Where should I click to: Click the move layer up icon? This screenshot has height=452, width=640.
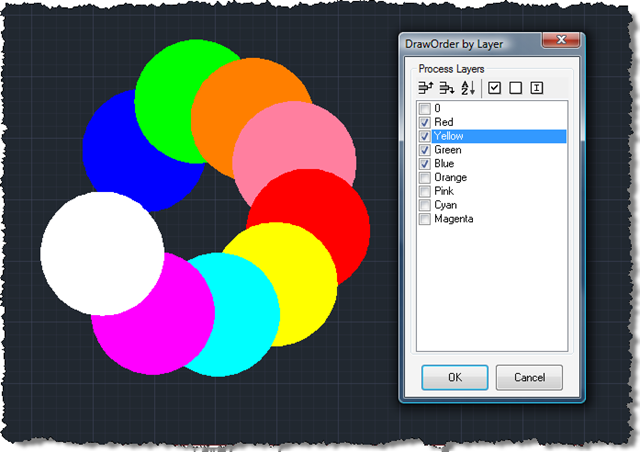pos(425,88)
